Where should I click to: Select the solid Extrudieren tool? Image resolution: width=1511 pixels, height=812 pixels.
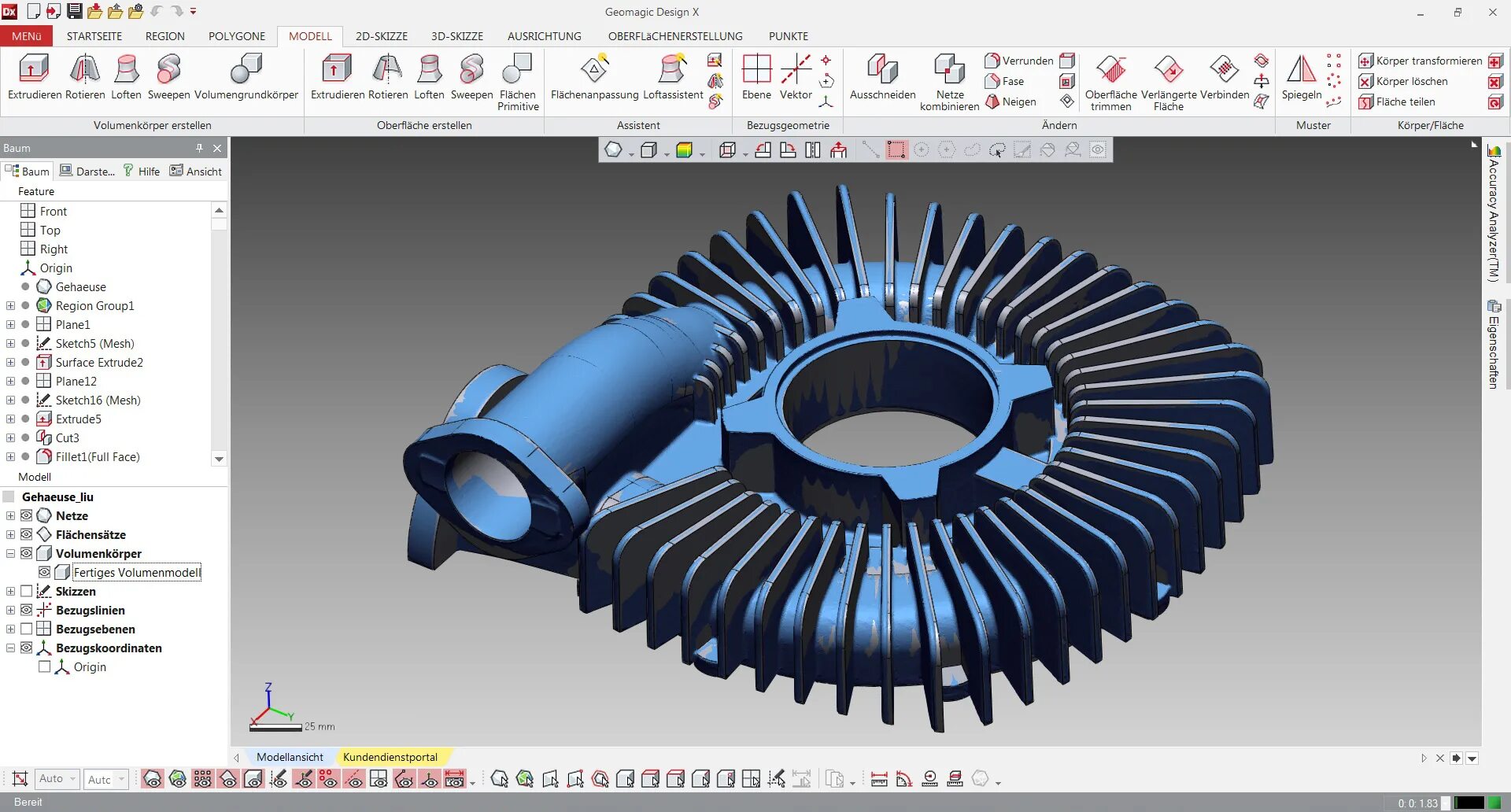pyautogui.click(x=35, y=77)
